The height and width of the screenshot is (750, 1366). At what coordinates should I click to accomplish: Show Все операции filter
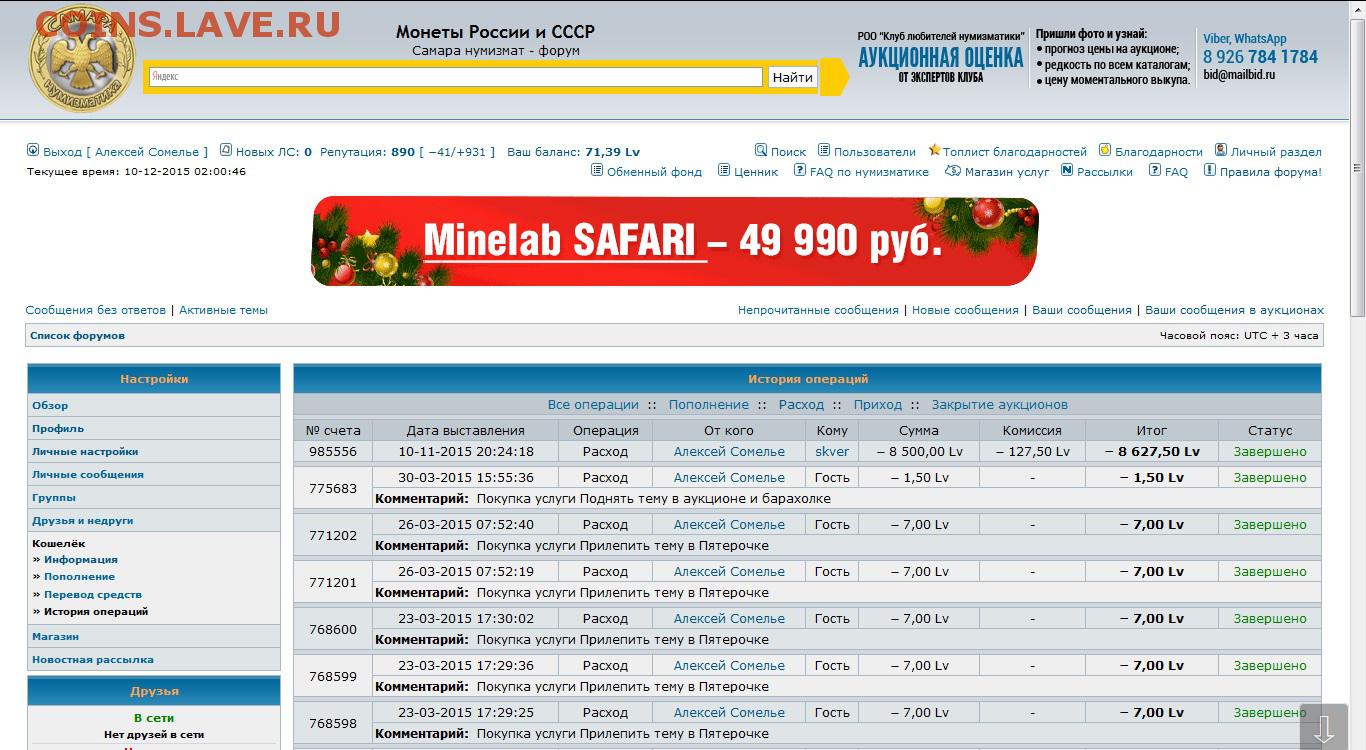click(593, 405)
